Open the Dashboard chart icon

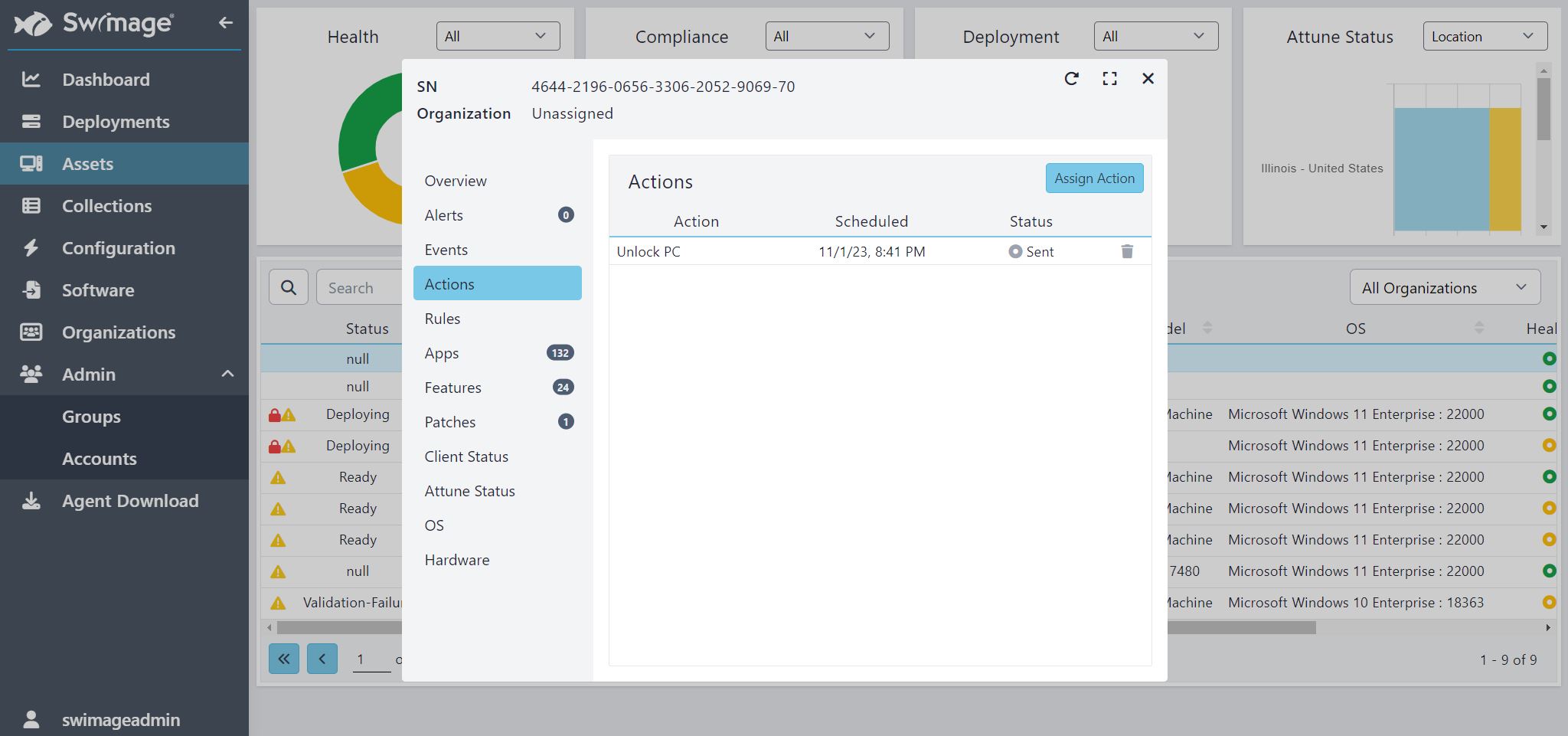31,79
